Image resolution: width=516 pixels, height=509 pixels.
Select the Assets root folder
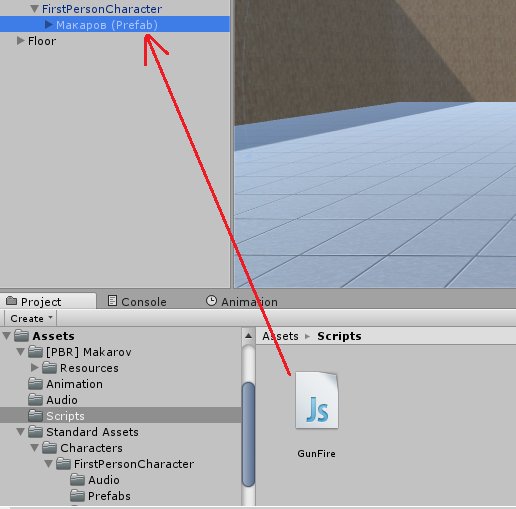(53, 336)
